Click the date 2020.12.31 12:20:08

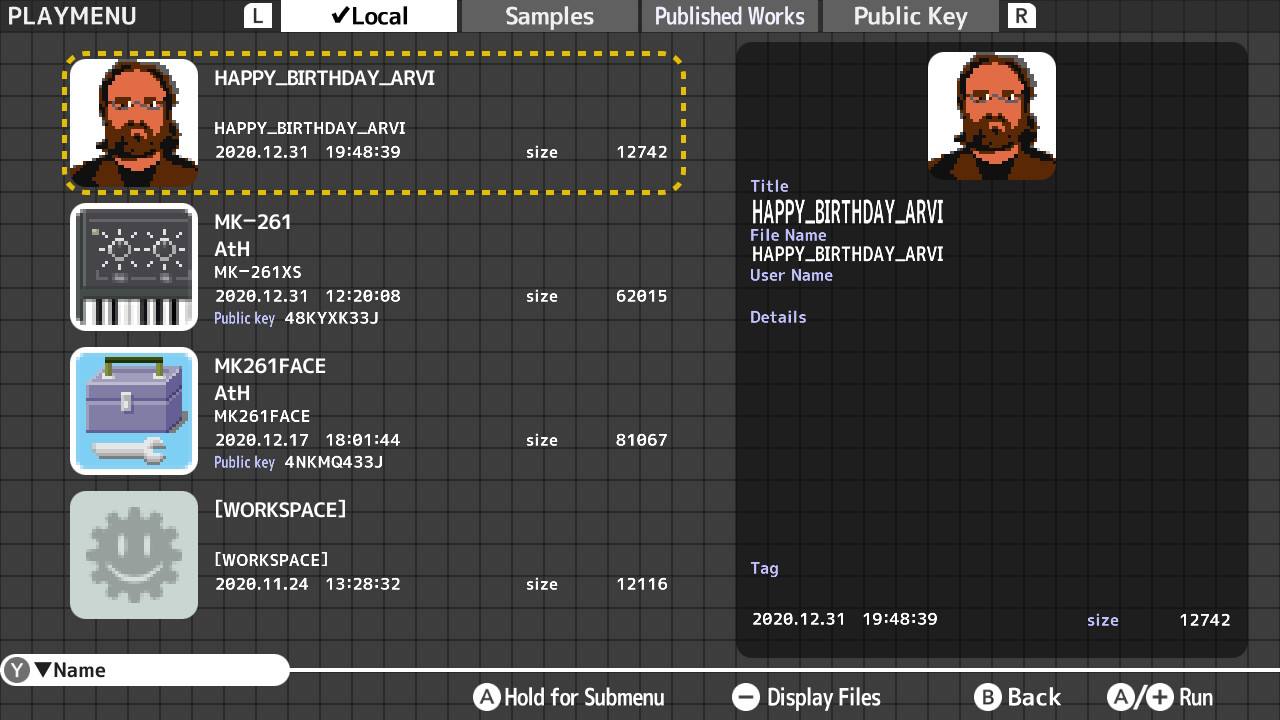pyautogui.click(x=308, y=296)
